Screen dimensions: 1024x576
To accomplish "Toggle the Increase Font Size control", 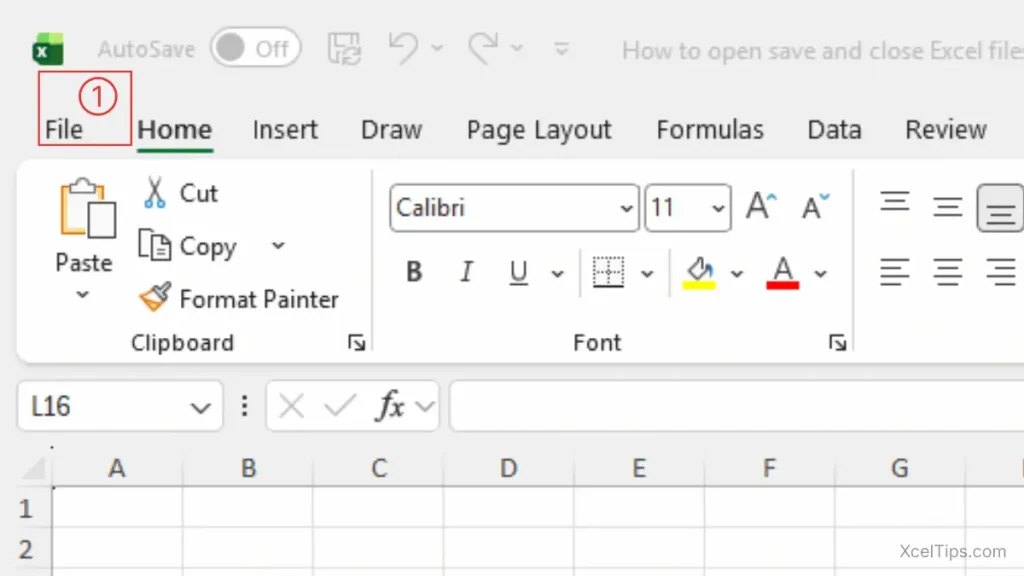I will 760,204.
